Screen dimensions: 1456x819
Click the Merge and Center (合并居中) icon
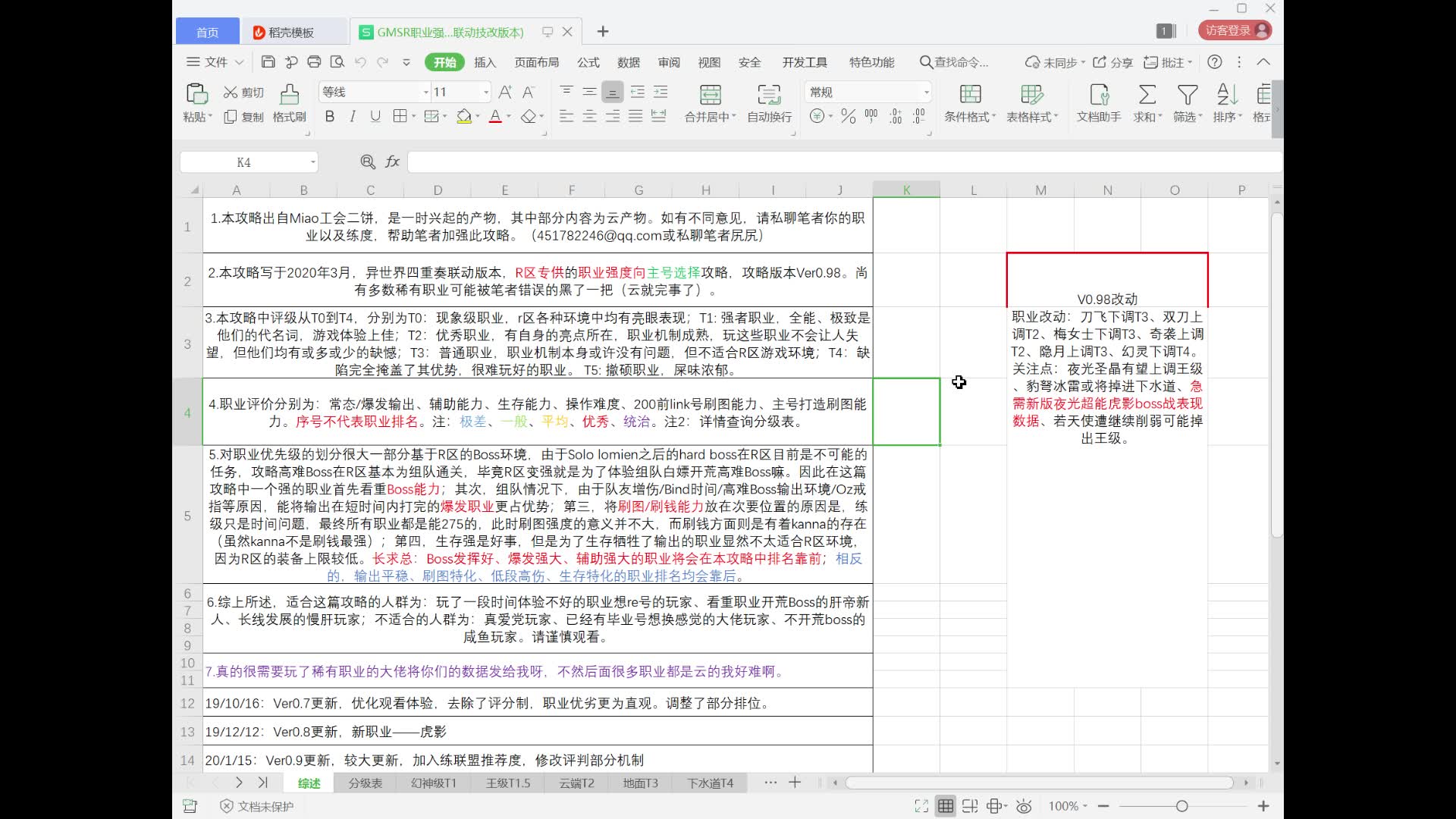point(710,94)
